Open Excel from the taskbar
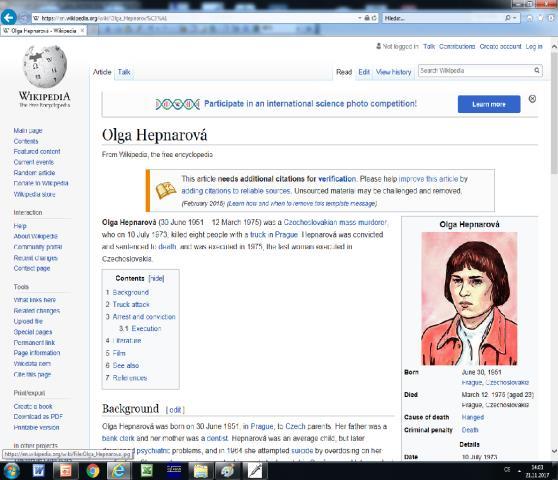Screen dimensions: 558x480 pyautogui.click(x=146, y=471)
